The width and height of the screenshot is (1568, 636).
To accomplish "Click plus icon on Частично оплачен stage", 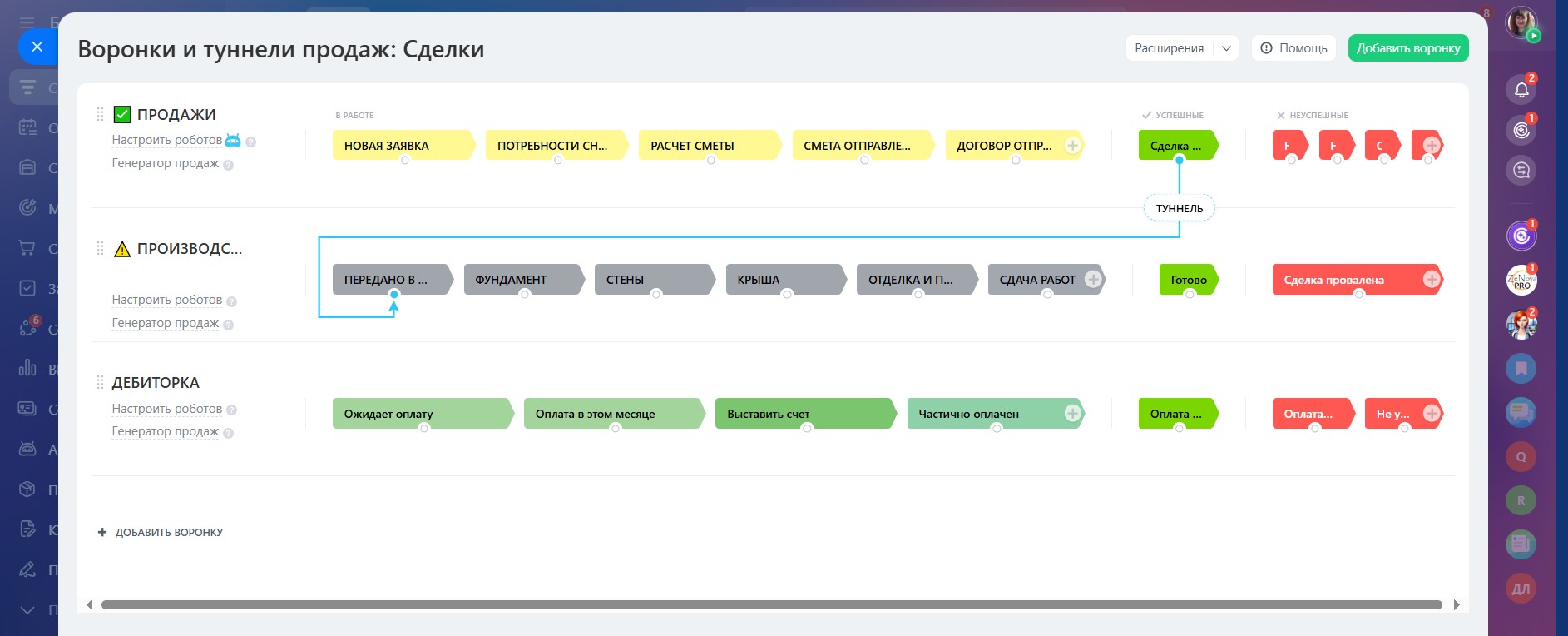I will click(x=1073, y=414).
